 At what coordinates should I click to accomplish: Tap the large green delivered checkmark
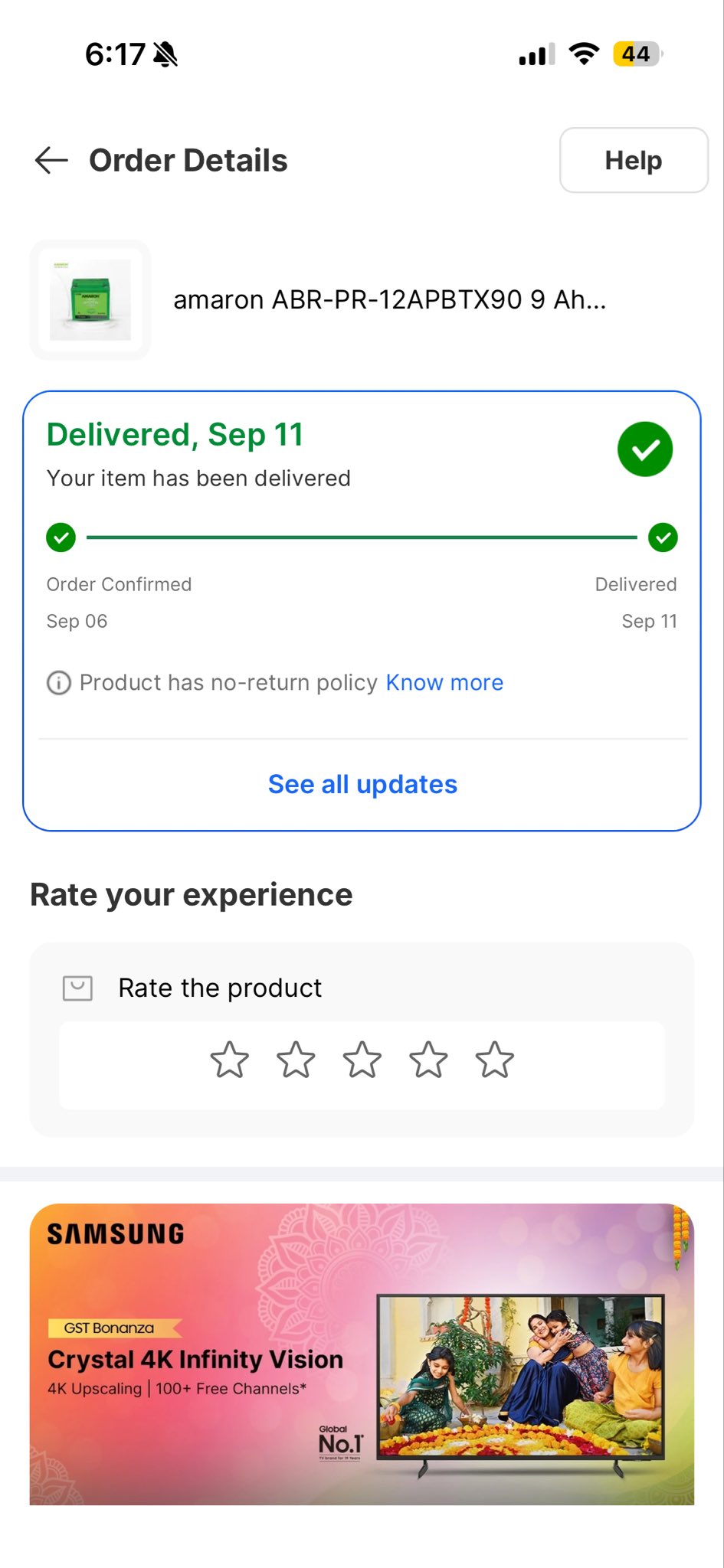point(644,449)
